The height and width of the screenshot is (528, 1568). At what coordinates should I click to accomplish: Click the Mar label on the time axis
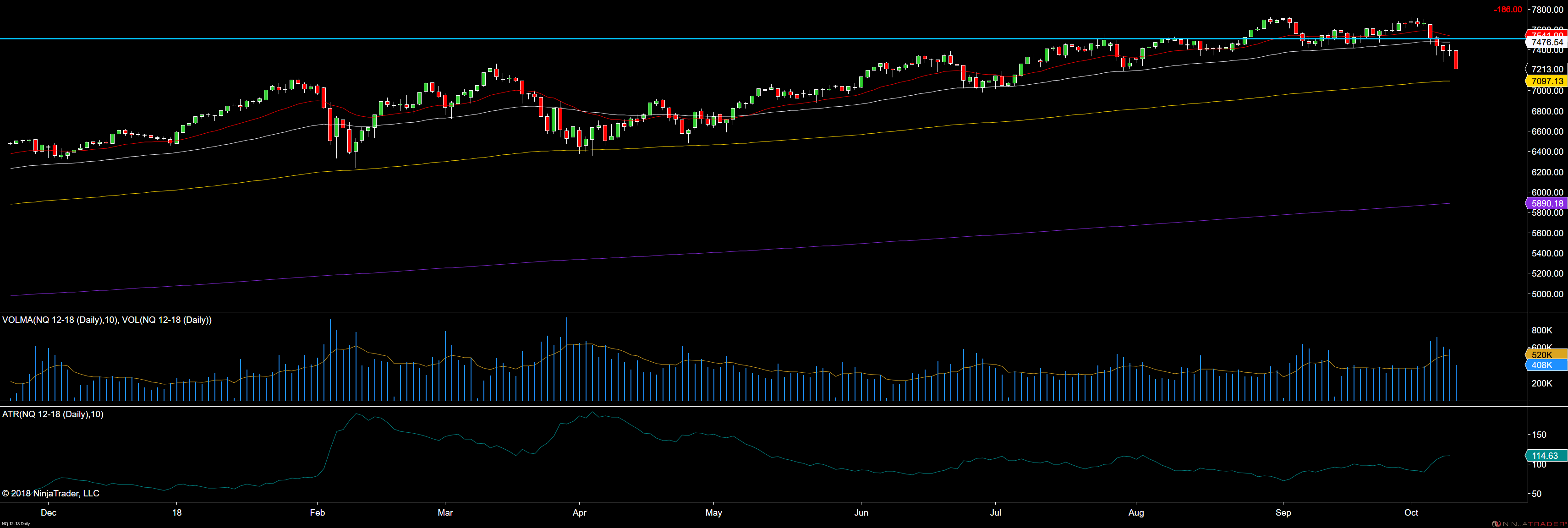(x=445, y=513)
